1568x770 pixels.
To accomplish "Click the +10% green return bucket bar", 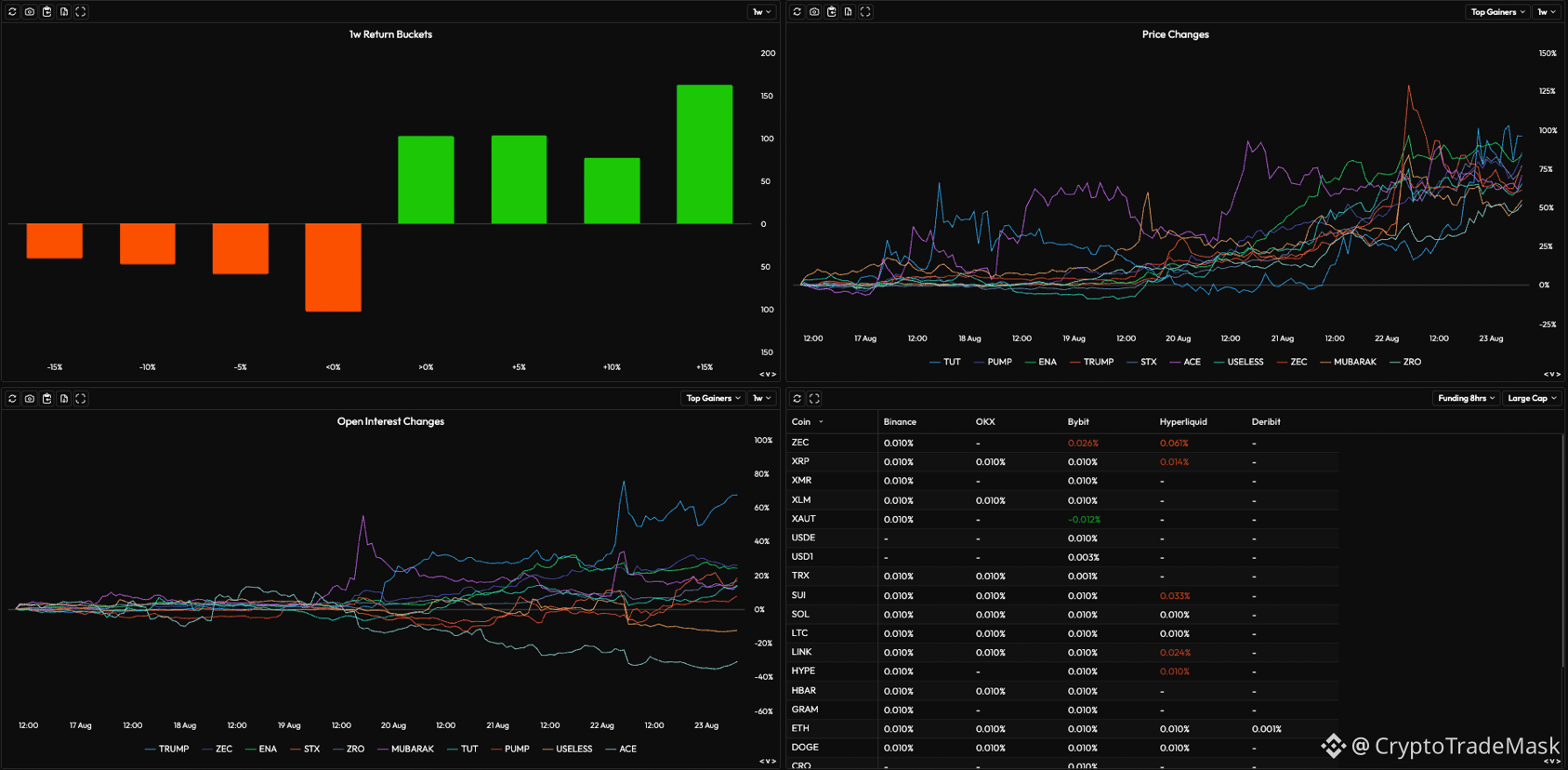I will 612,191.
